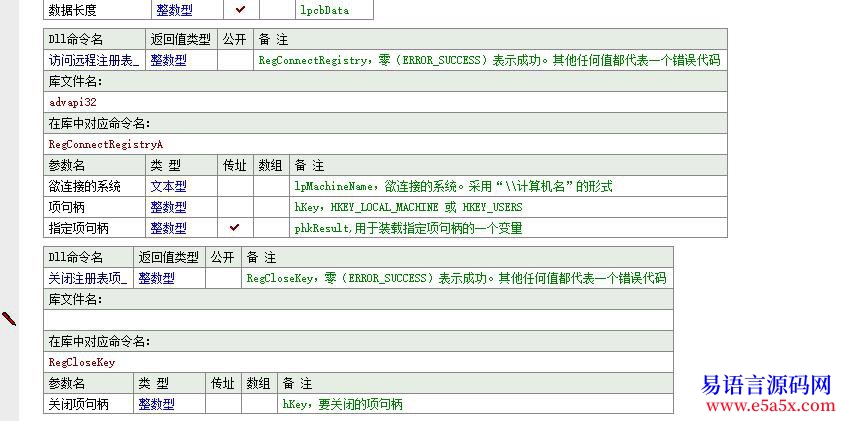Toggle 公开 cell for 关闭注册表项_ command

[223, 278]
